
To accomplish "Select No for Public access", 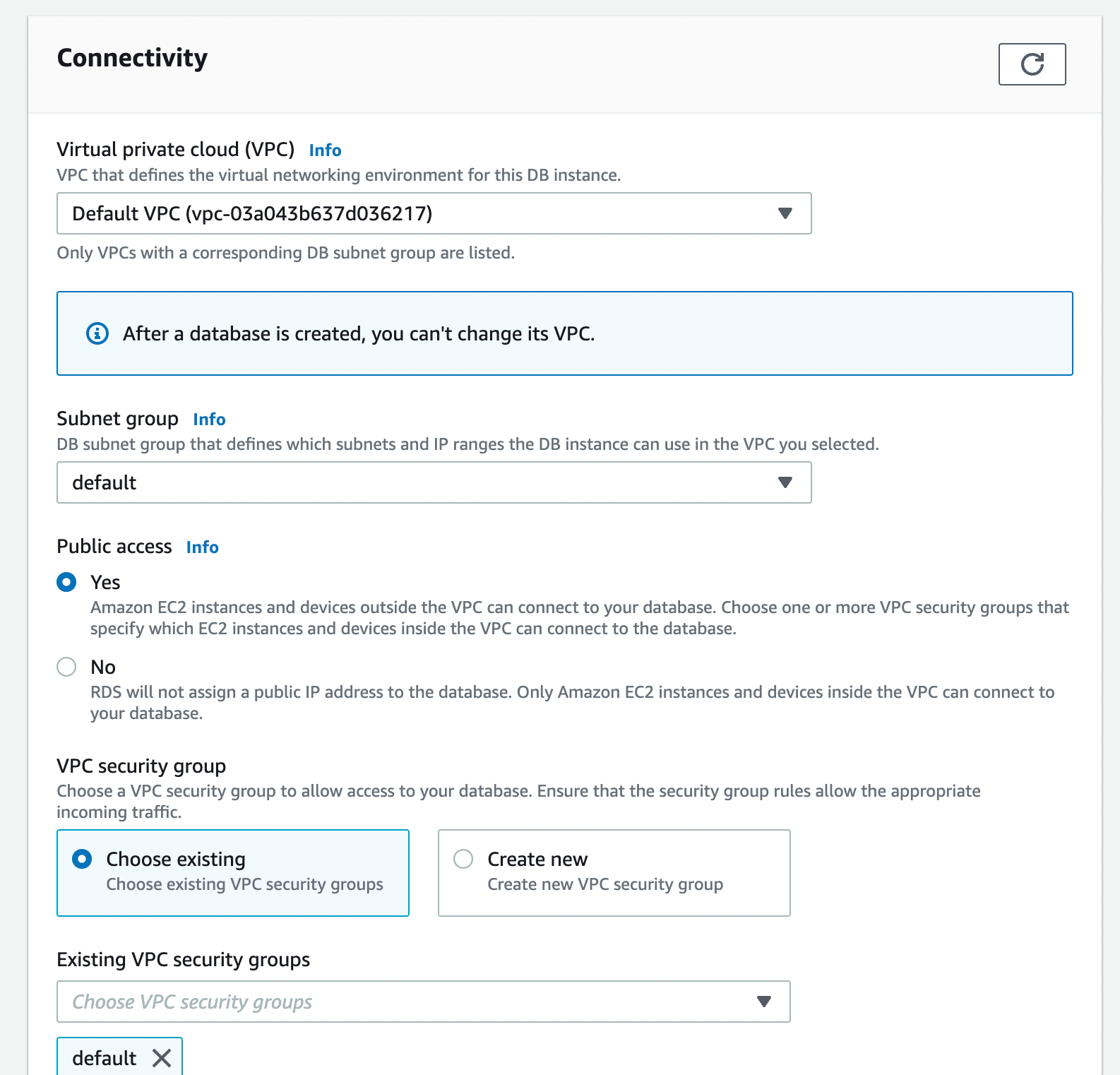I will (x=67, y=667).
